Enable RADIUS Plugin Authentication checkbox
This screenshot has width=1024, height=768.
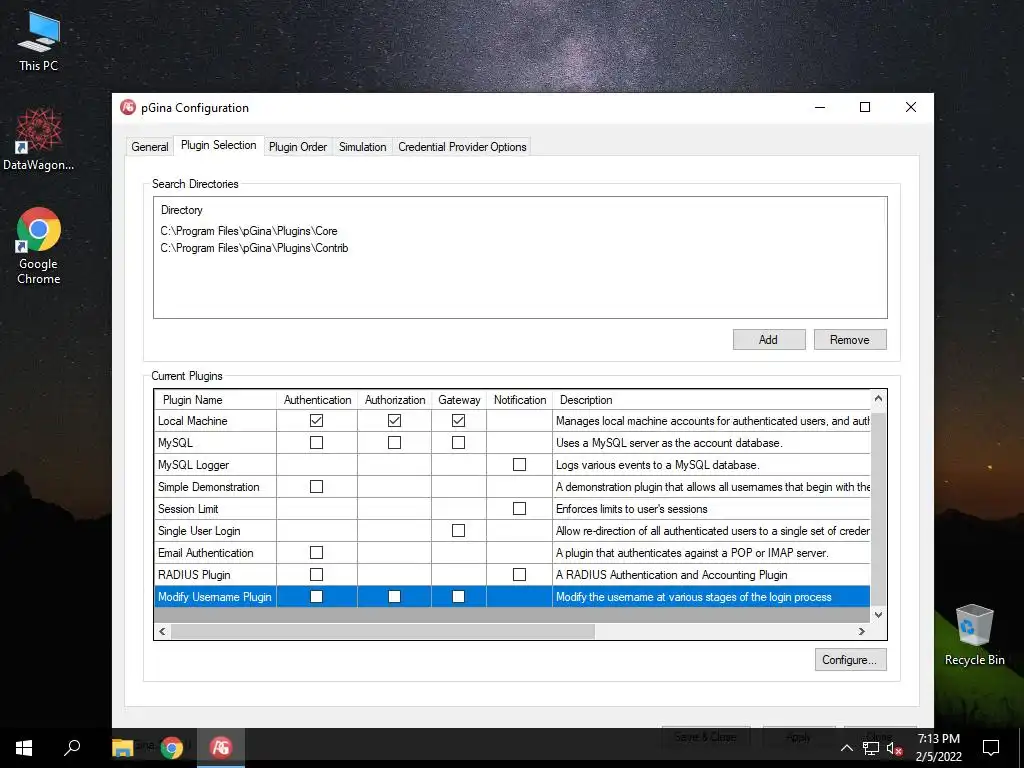tap(316, 574)
